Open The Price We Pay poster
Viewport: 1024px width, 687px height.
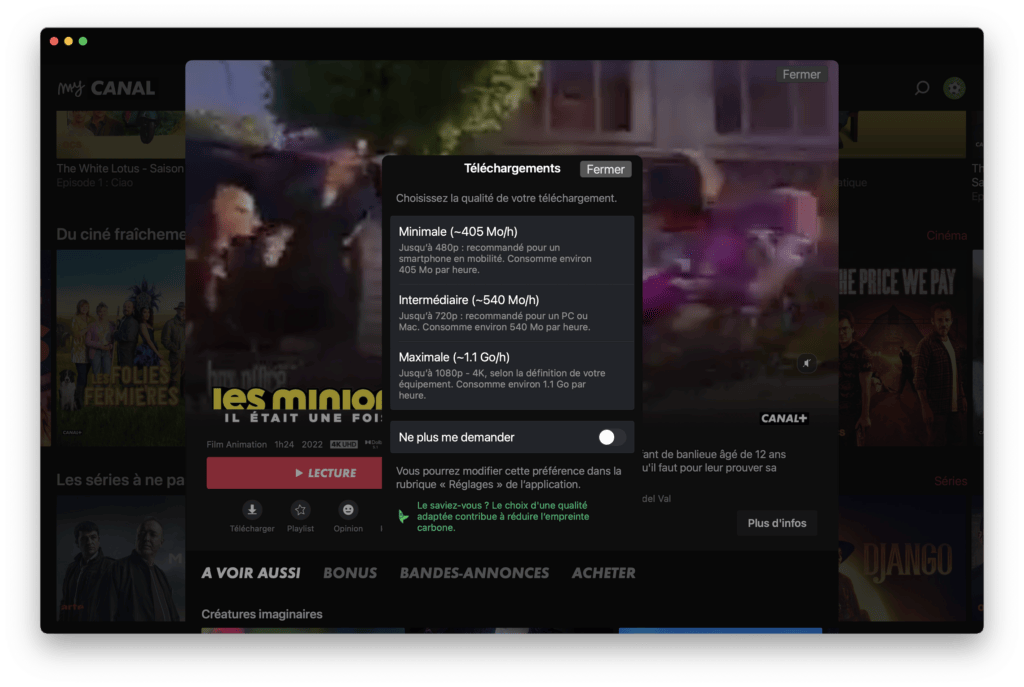(x=902, y=348)
